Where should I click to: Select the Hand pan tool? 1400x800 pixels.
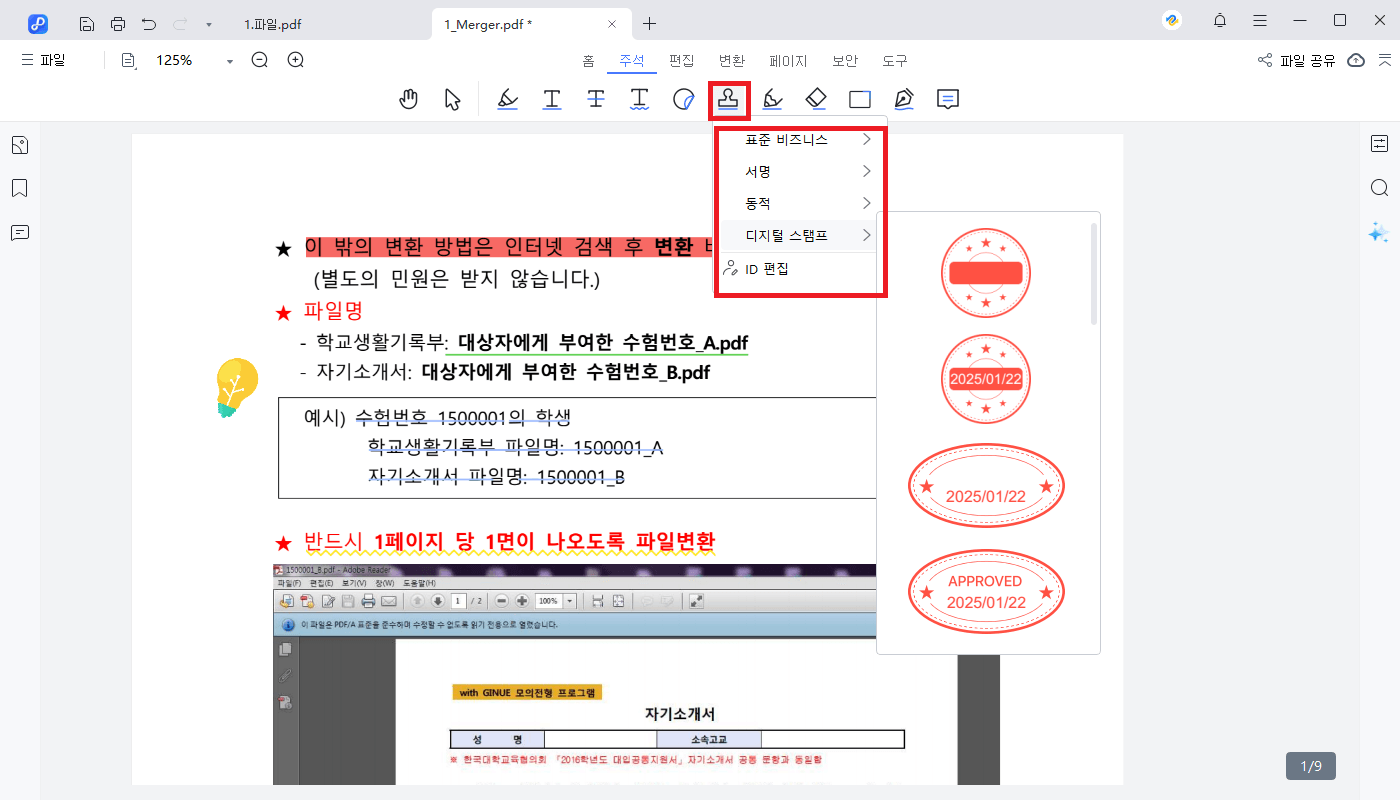[x=408, y=99]
